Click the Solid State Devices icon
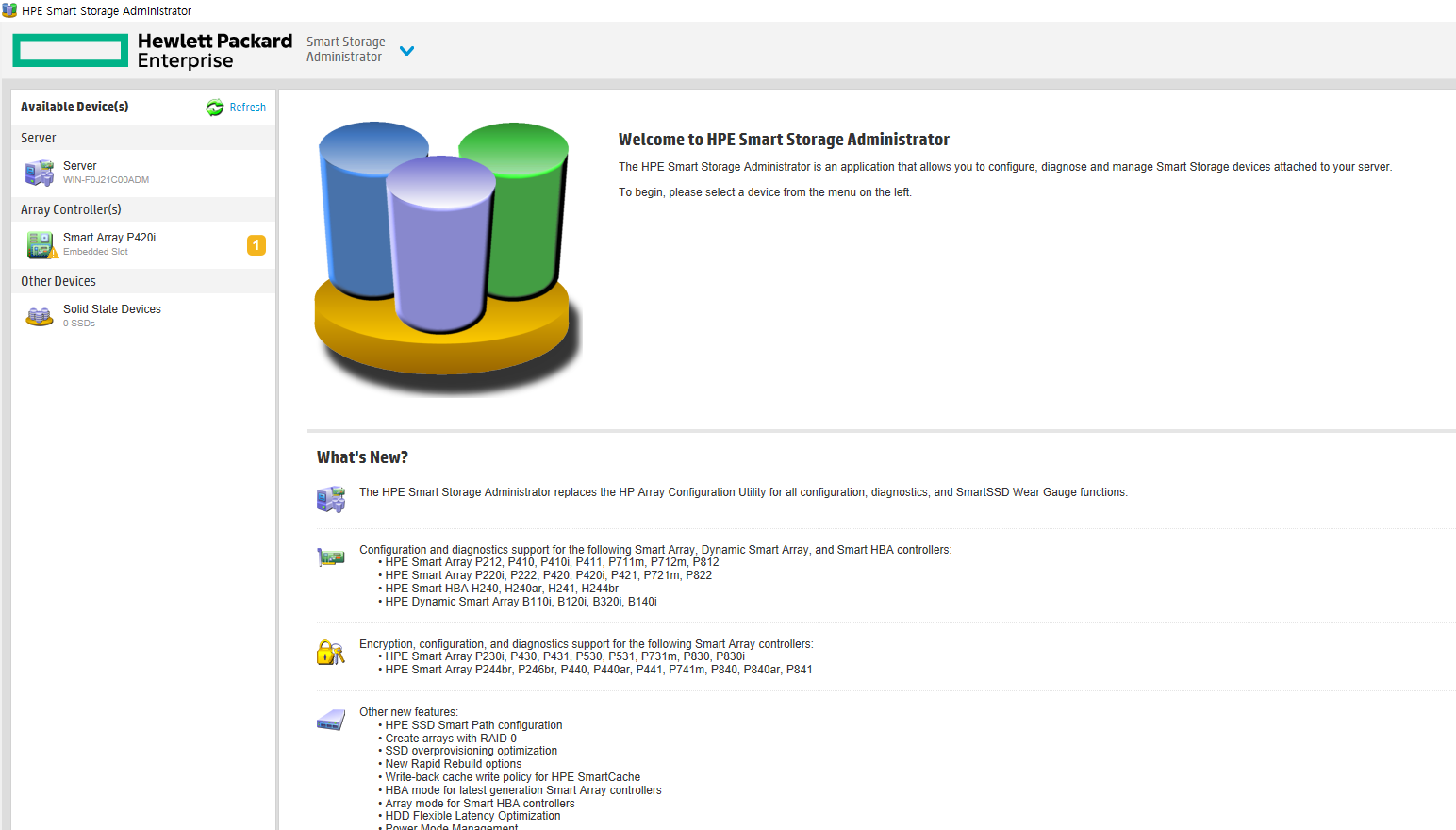 click(x=40, y=317)
